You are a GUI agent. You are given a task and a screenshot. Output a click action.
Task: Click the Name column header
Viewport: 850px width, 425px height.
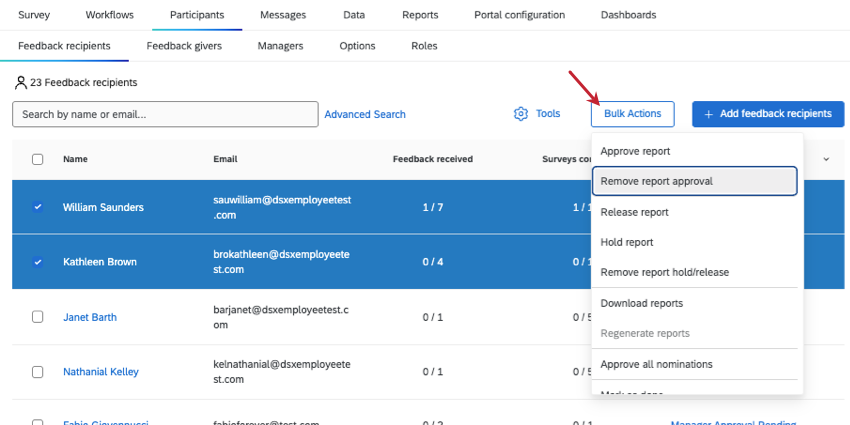pos(75,159)
